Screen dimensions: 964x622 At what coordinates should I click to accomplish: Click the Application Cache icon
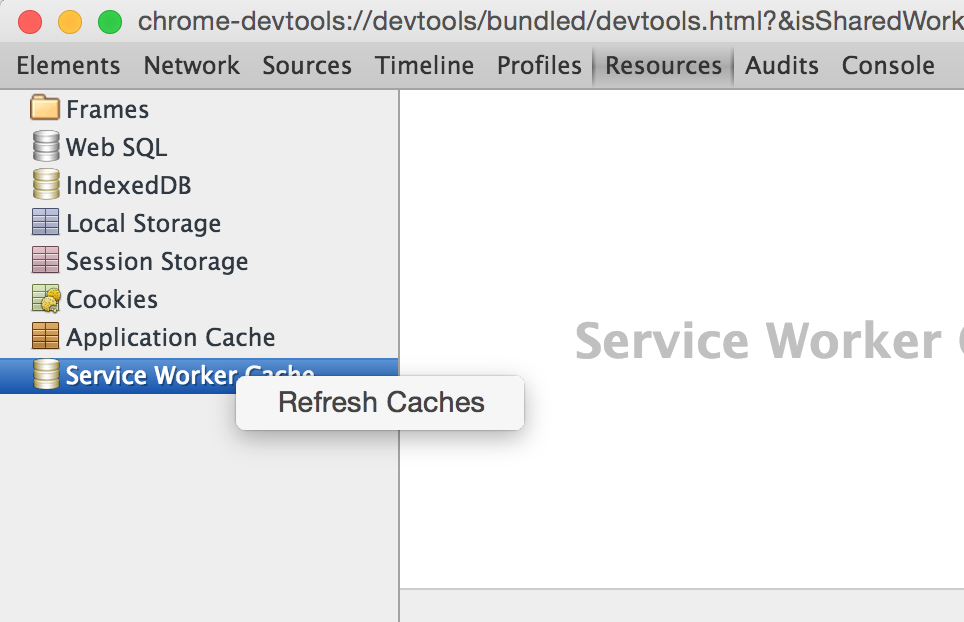pyautogui.click(x=45, y=336)
